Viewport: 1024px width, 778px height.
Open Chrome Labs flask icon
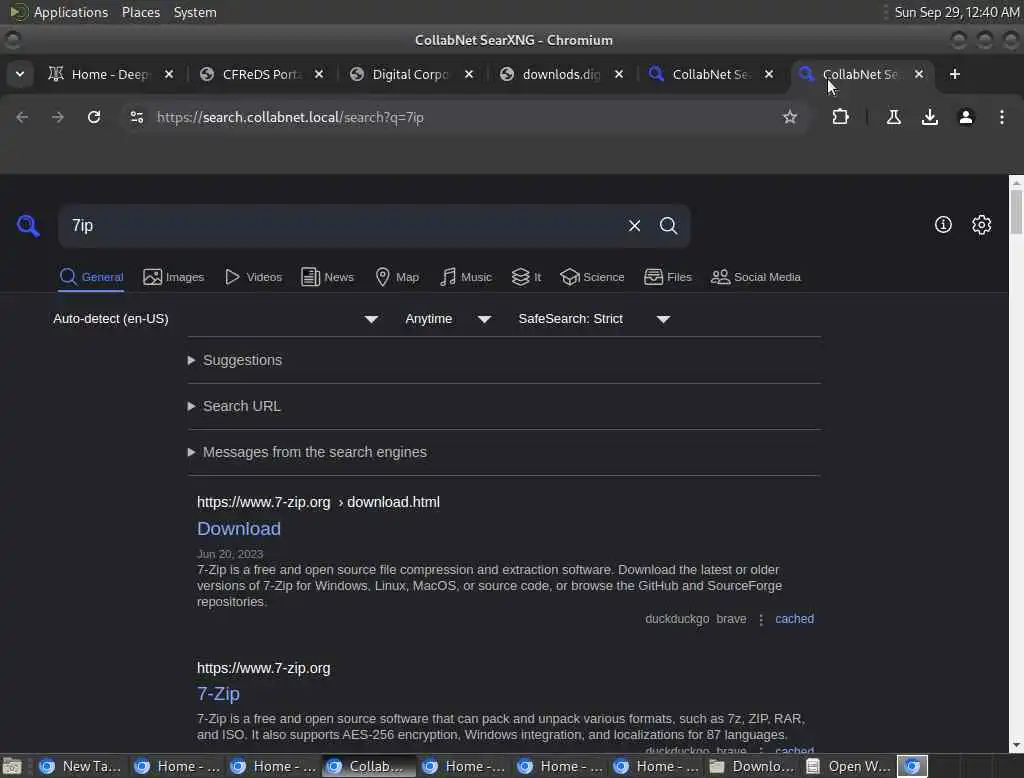click(894, 117)
